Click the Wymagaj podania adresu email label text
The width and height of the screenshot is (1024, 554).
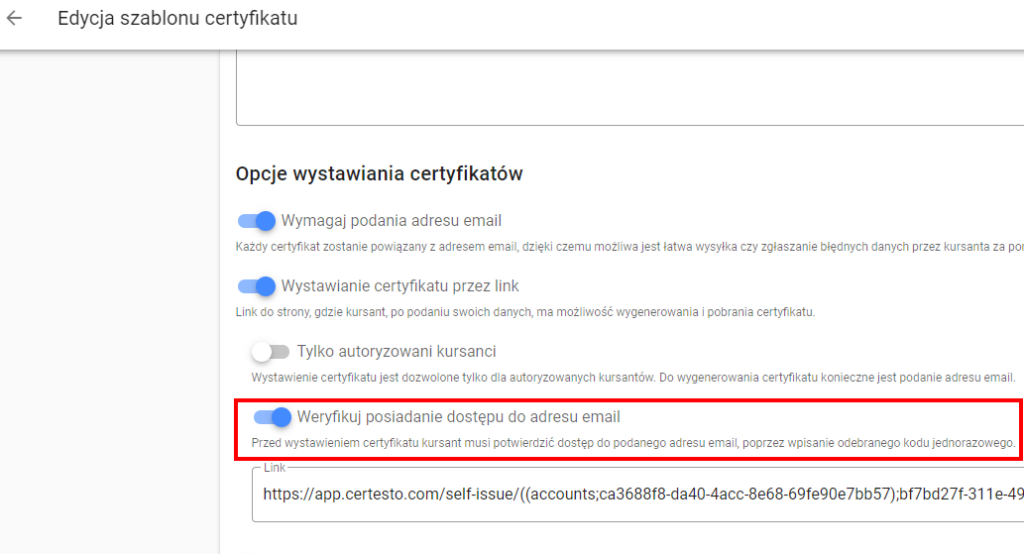(391, 221)
